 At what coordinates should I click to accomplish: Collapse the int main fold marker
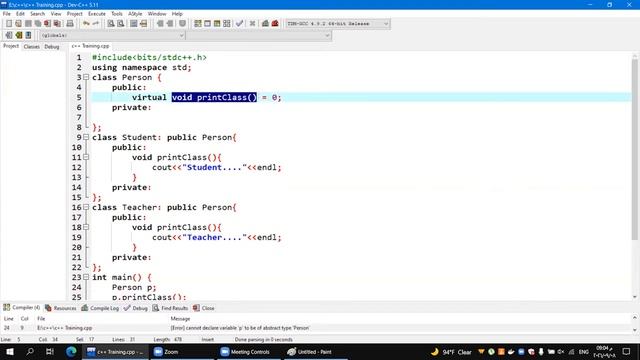point(86,277)
